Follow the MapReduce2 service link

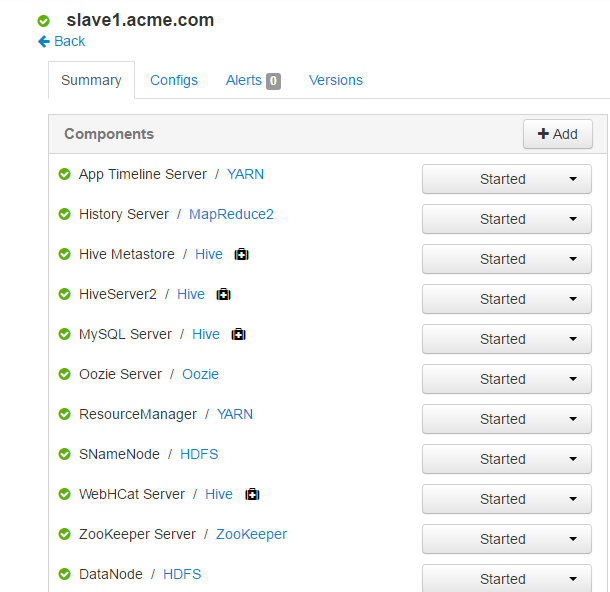point(231,214)
